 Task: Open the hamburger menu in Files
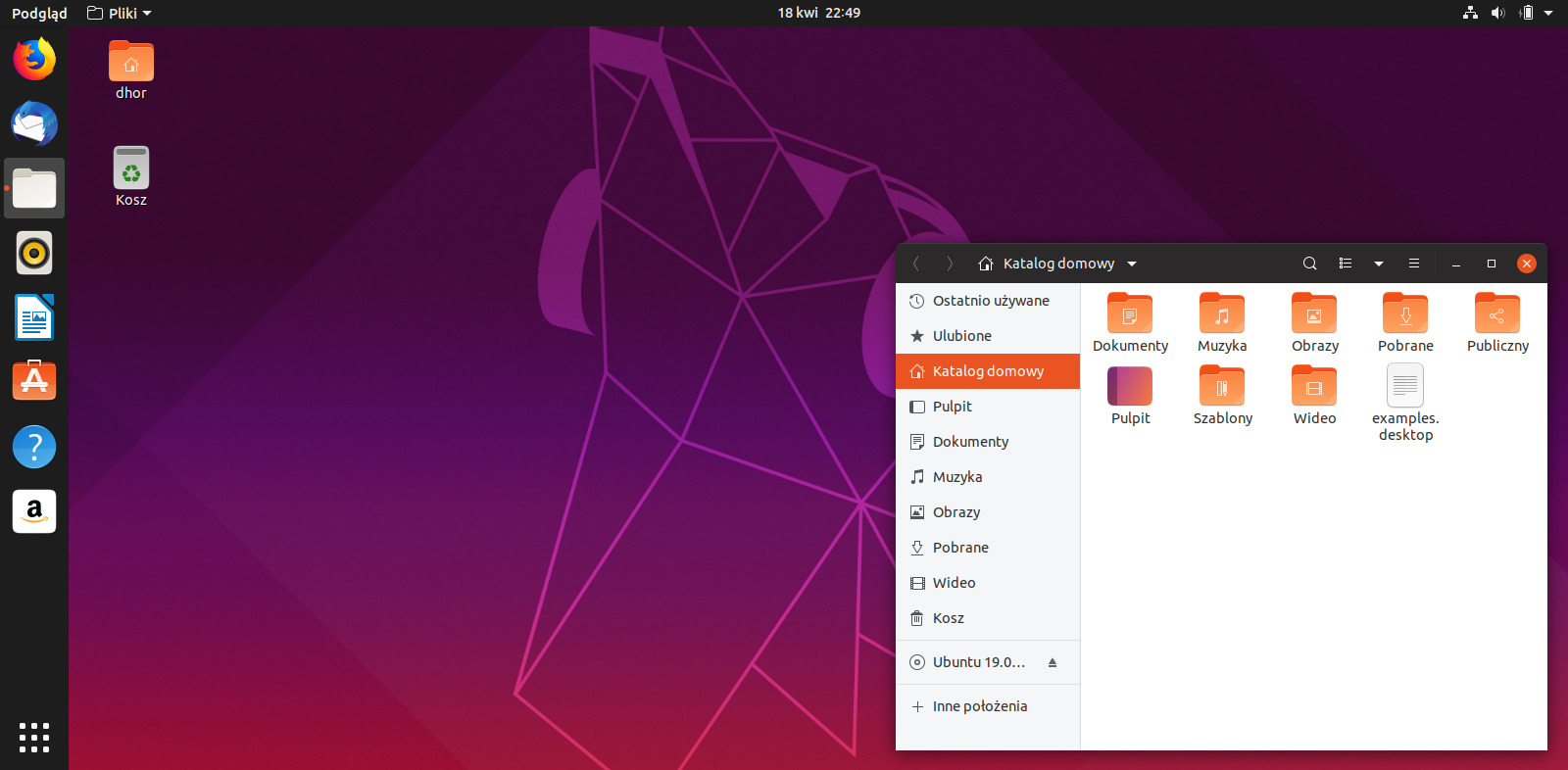click(1413, 264)
